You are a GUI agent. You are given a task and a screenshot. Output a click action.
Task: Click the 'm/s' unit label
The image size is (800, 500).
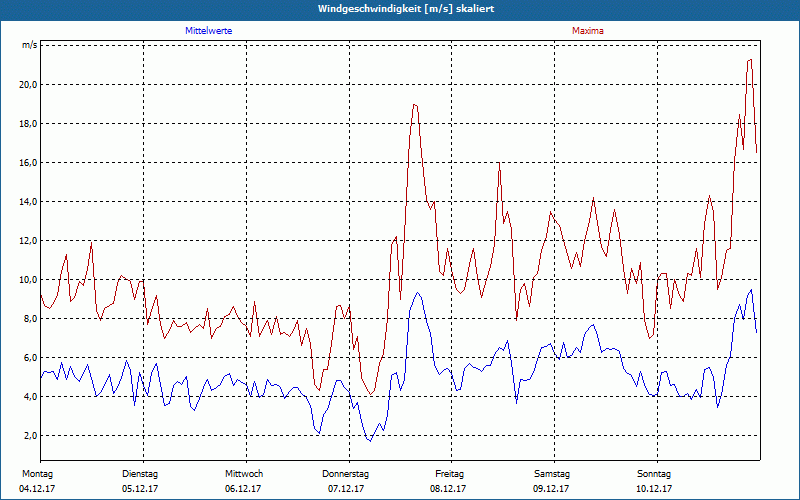click(x=30, y=45)
